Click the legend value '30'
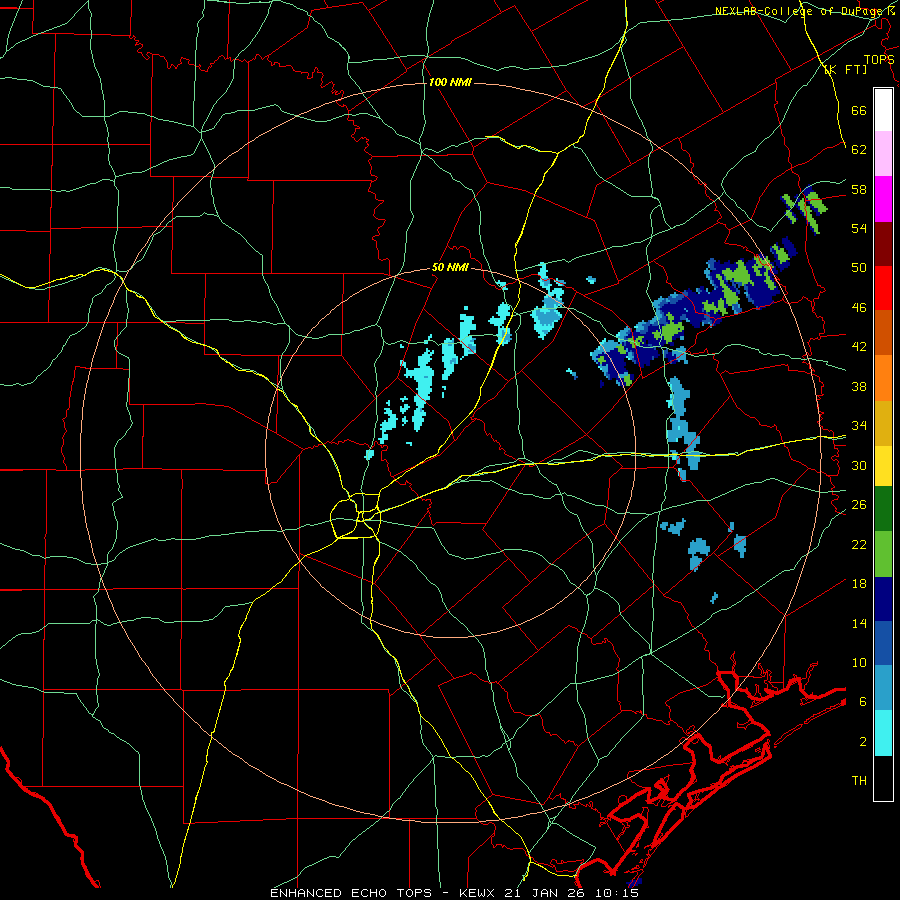 click(859, 465)
